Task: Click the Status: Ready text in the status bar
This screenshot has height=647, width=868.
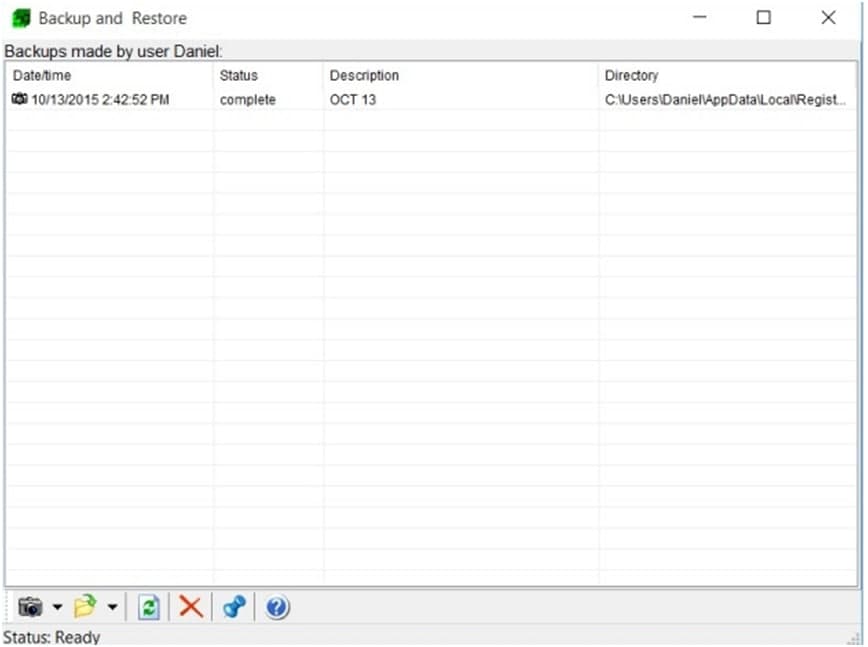Action: tap(51, 637)
